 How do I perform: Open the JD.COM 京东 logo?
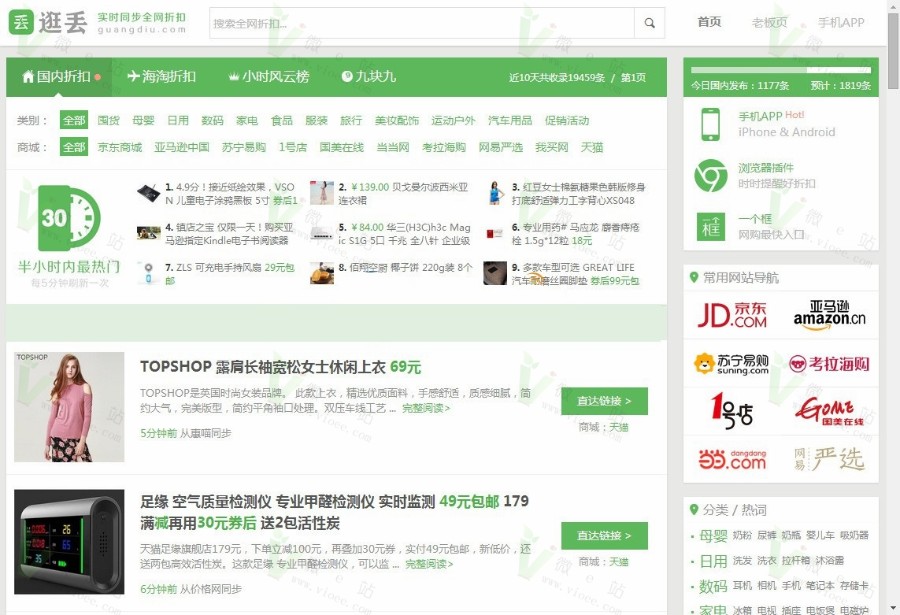coord(731,315)
